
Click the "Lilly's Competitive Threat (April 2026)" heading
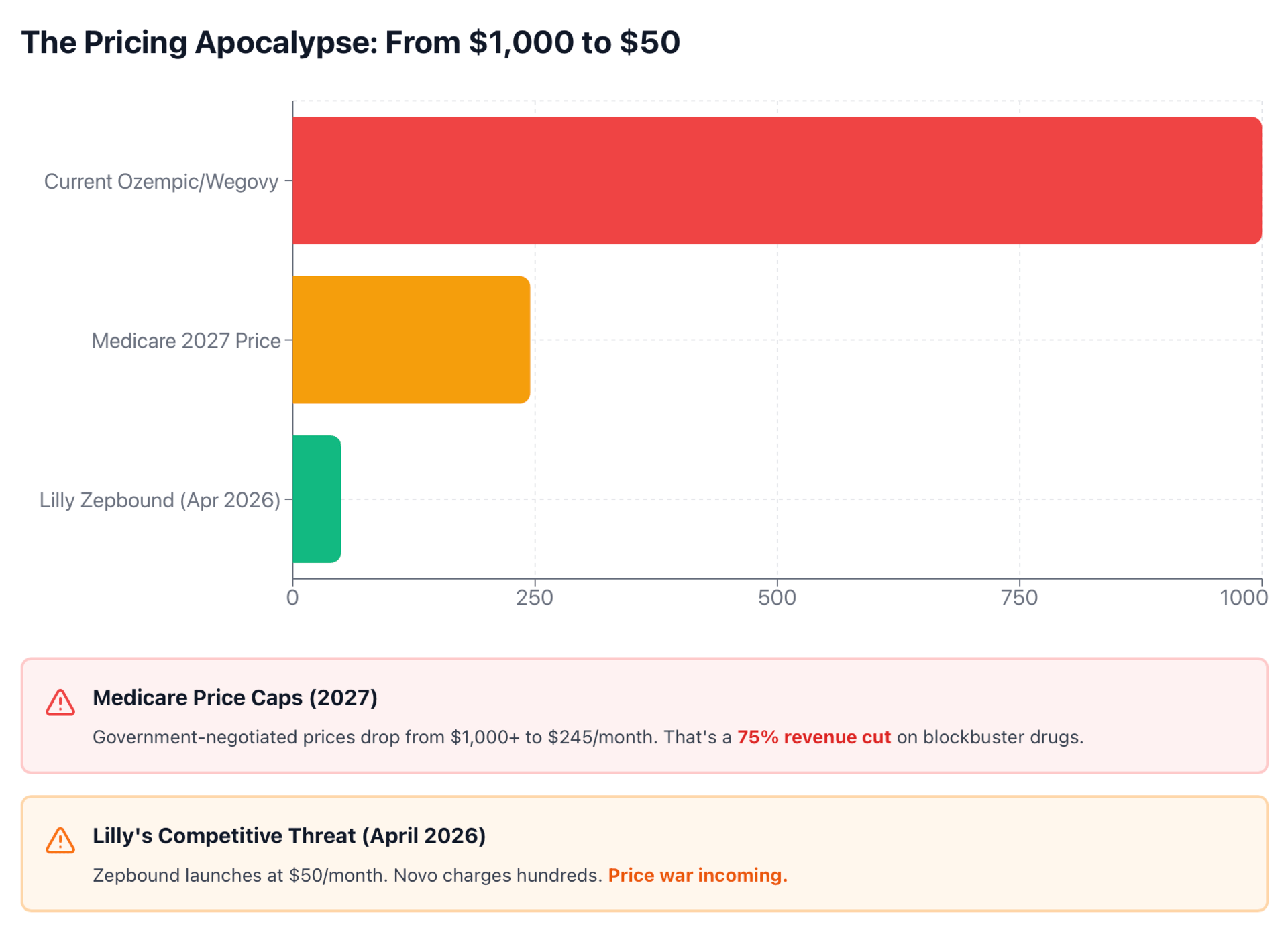pyautogui.click(x=288, y=835)
